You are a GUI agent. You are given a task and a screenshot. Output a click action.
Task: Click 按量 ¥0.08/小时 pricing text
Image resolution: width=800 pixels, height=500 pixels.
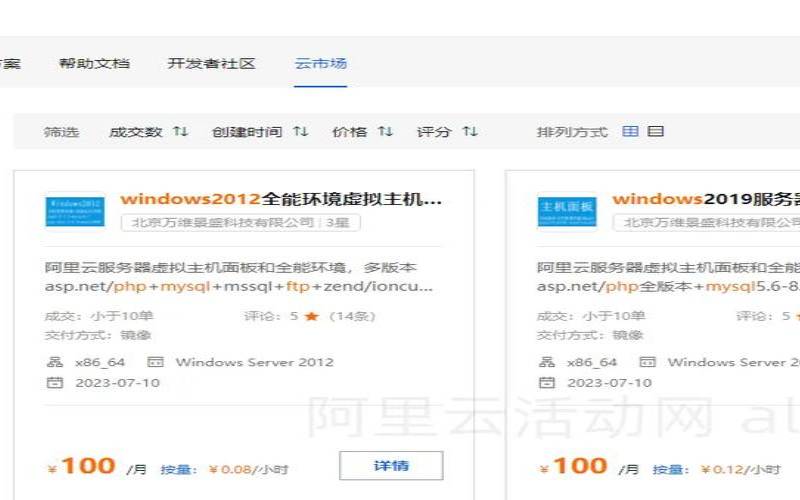point(224,469)
